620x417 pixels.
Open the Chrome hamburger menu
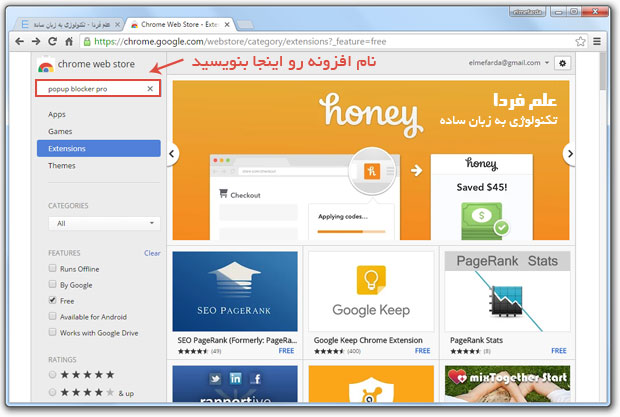click(600, 42)
